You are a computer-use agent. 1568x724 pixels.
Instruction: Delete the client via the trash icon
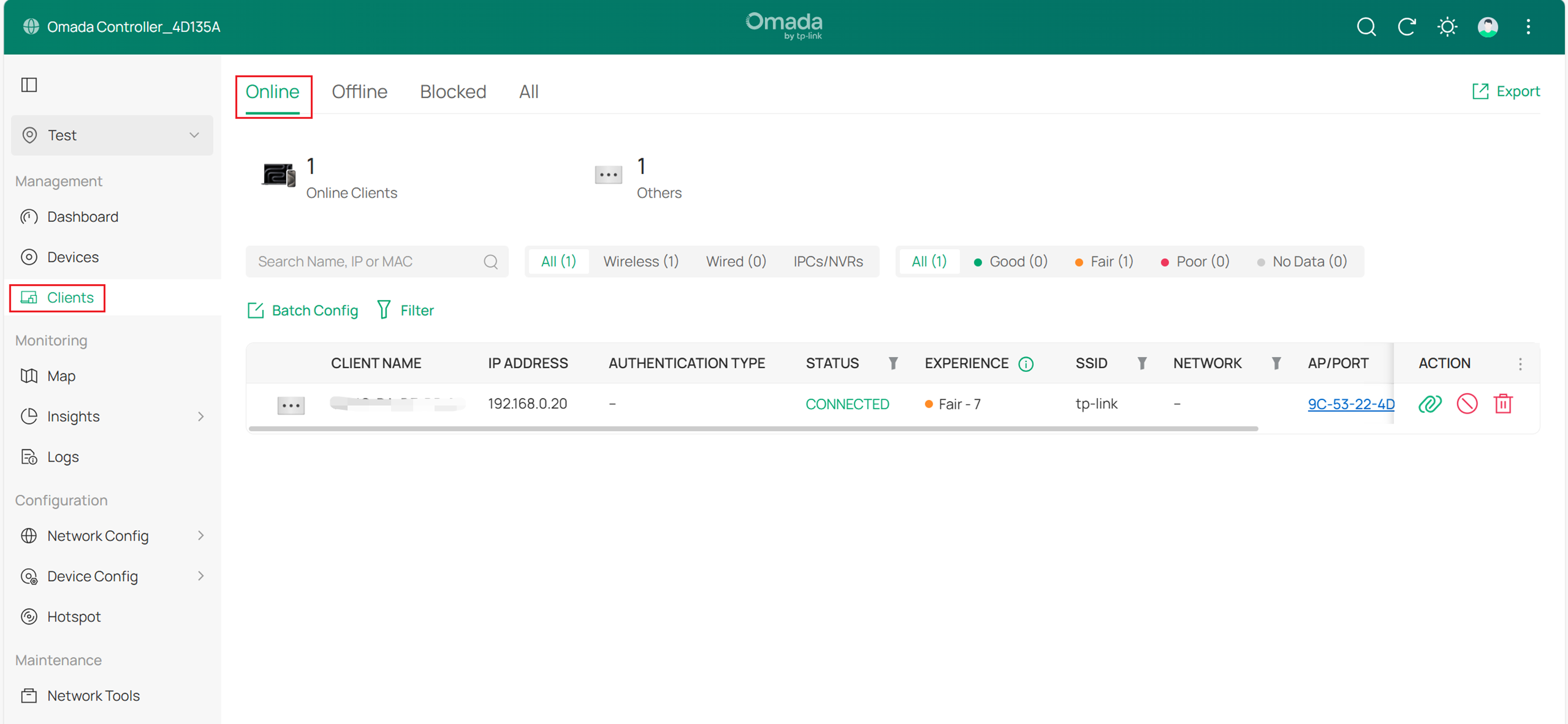tap(1504, 403)
